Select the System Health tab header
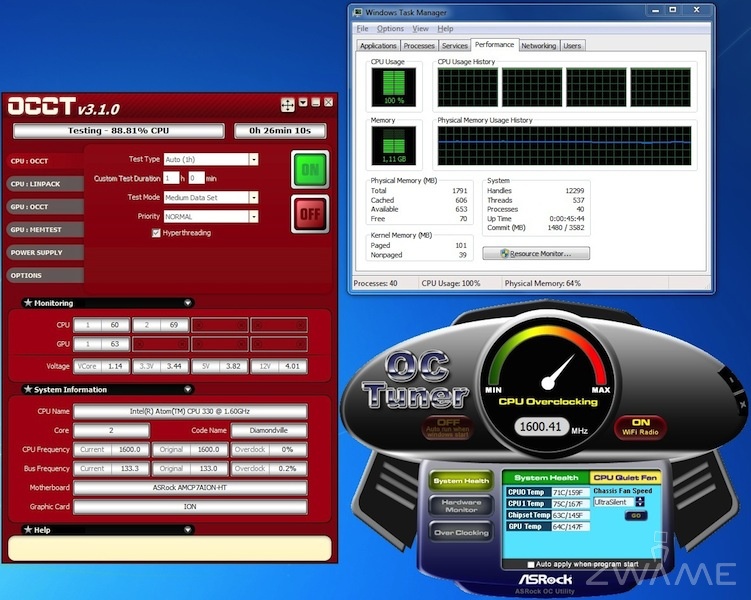751x600 pixels. (546, 477)
